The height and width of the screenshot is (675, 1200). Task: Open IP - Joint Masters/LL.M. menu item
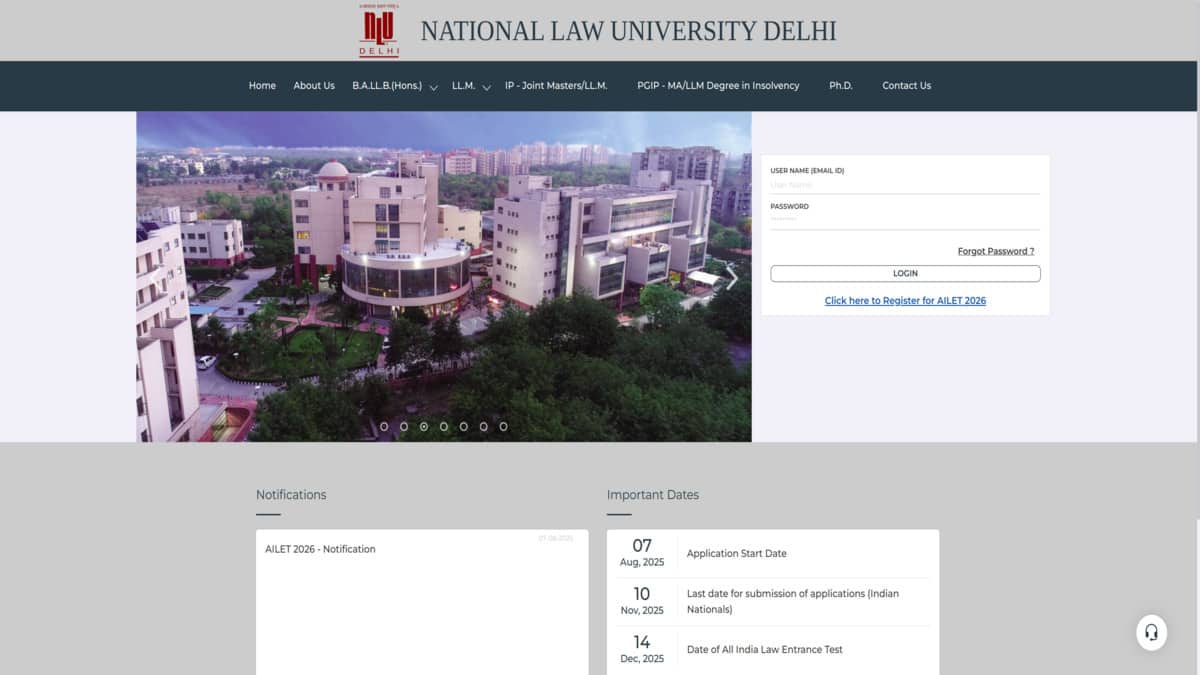(556, 86)
